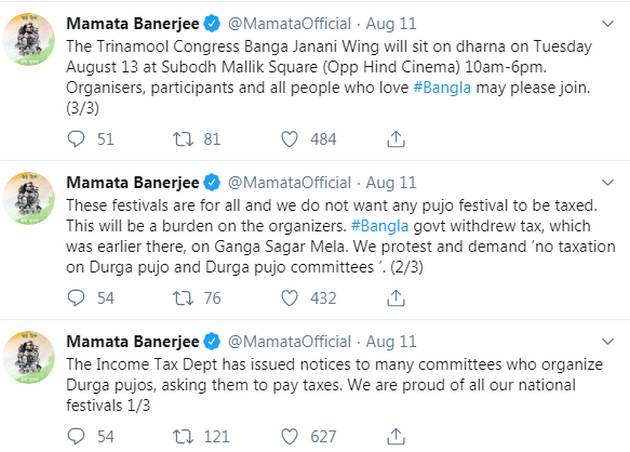Open Mamata Banerjee's avatar on the second tweet

(x=29, y=198)
